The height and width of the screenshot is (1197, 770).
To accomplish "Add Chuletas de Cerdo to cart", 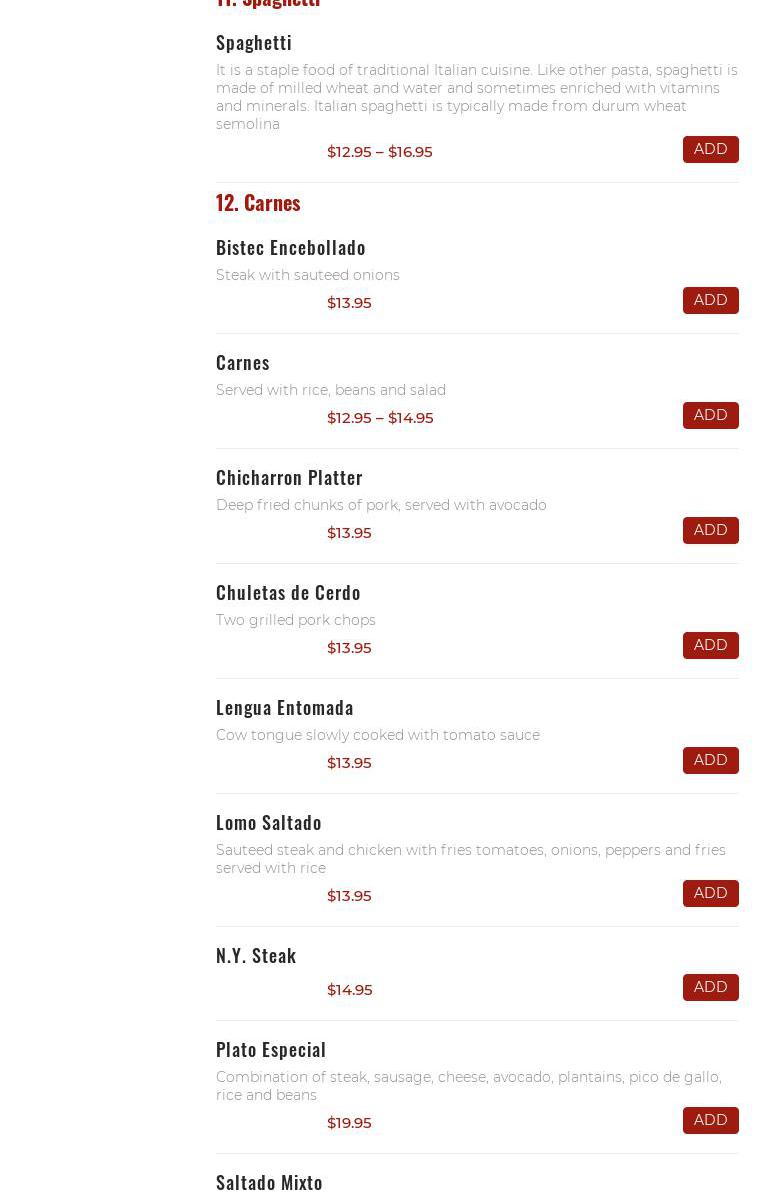I will tap(710, 645).
